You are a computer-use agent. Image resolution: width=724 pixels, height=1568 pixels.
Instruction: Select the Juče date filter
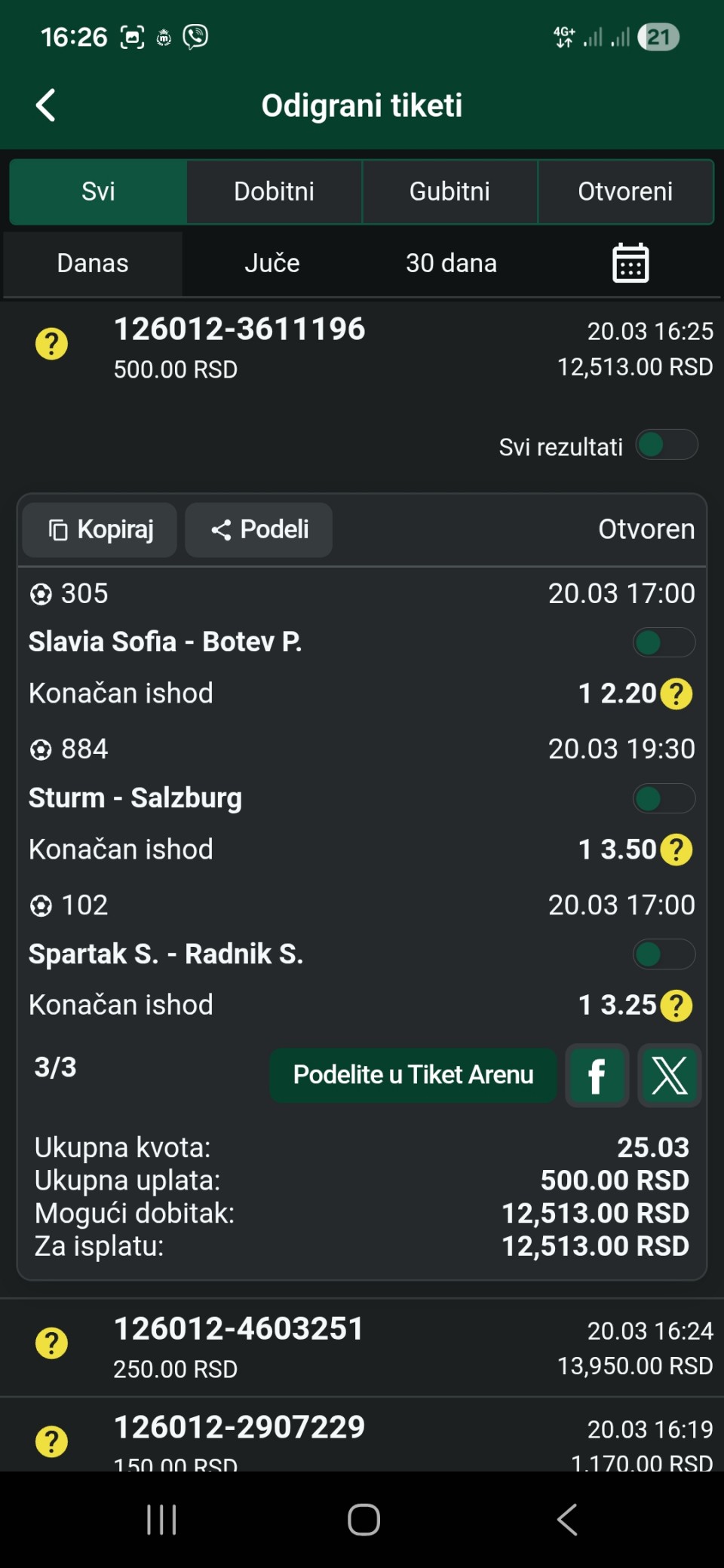(271, 263)
